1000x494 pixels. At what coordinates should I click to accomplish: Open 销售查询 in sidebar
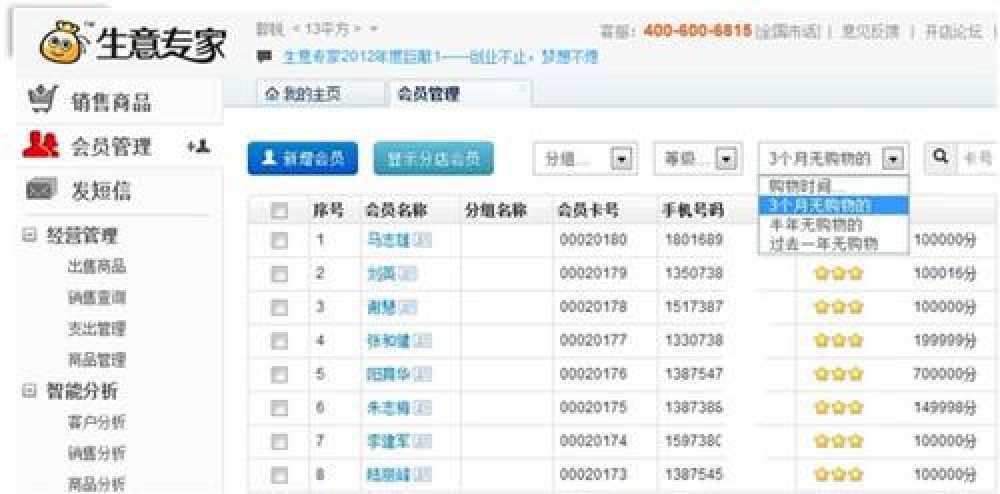tap(97, 297)
